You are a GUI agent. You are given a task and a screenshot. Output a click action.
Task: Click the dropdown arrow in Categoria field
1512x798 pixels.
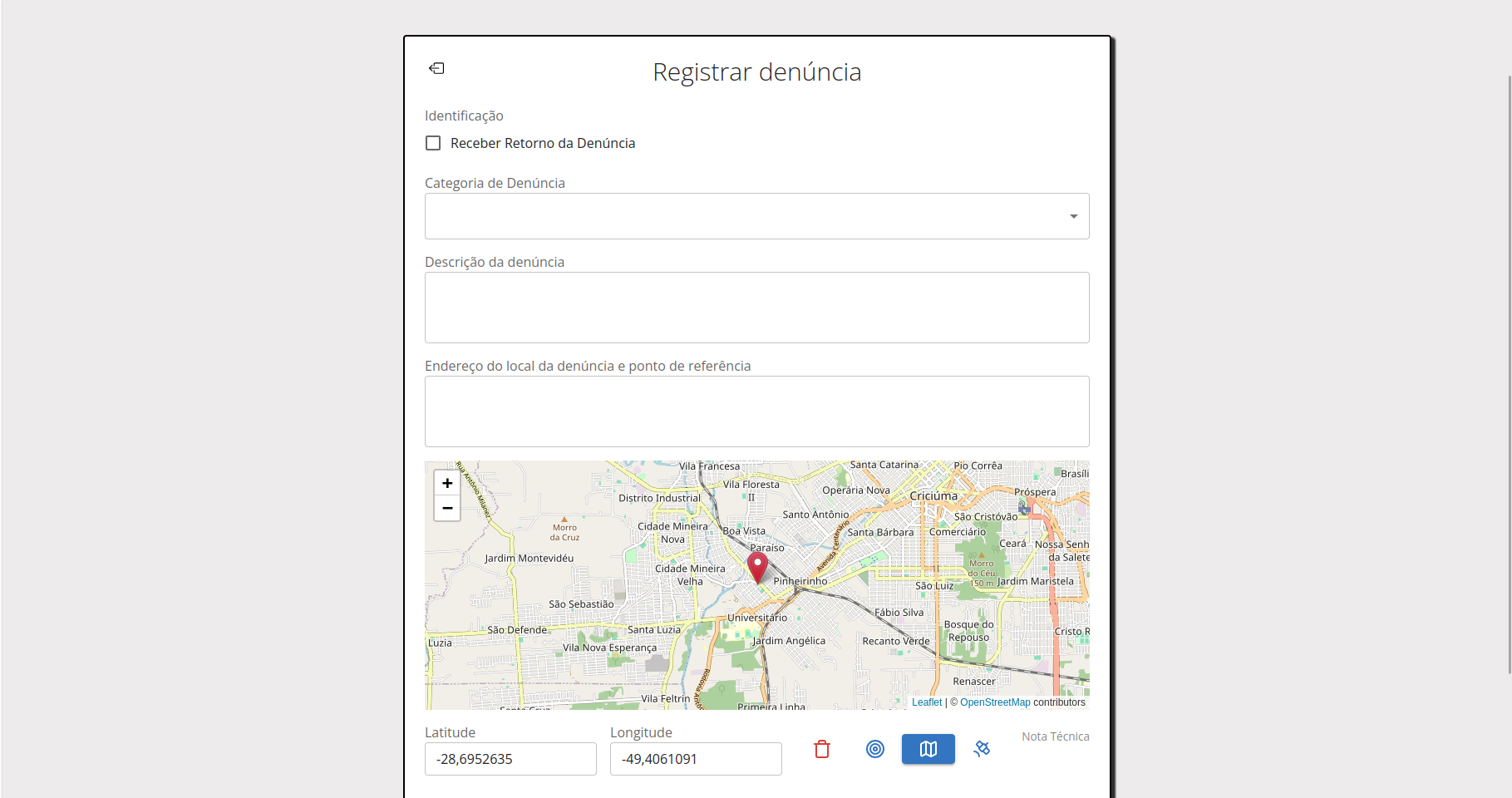[x=1073, y=216]
